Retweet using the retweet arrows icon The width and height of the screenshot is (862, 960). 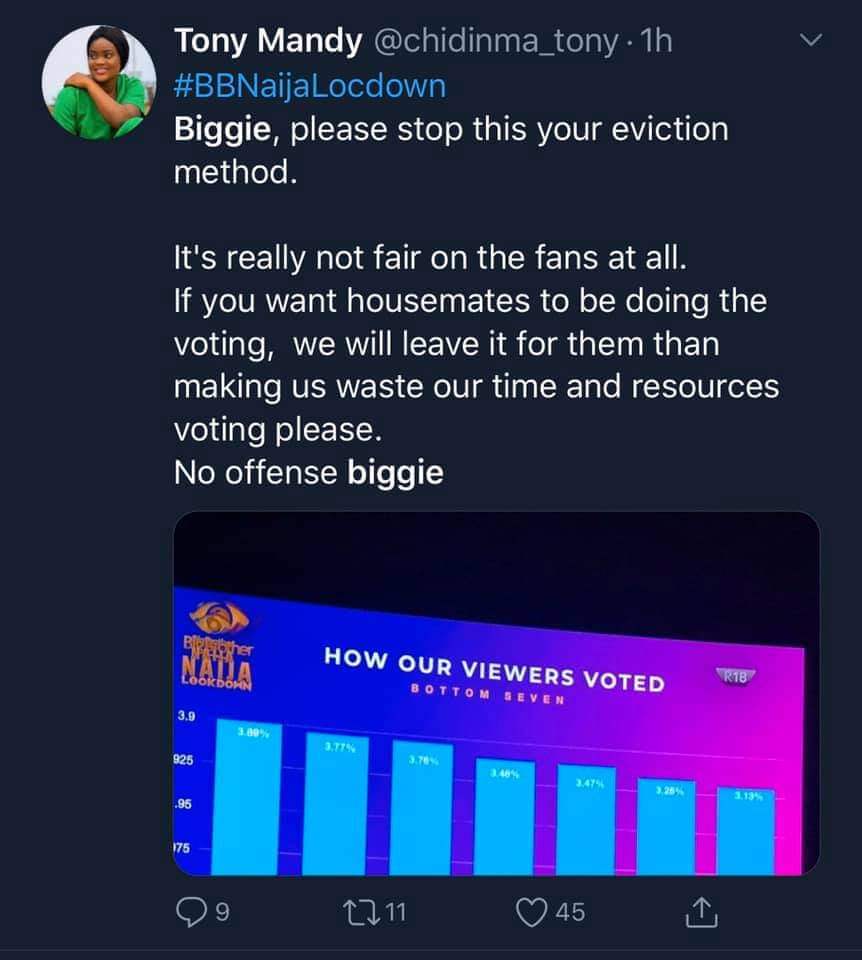[x=362, y=912]
